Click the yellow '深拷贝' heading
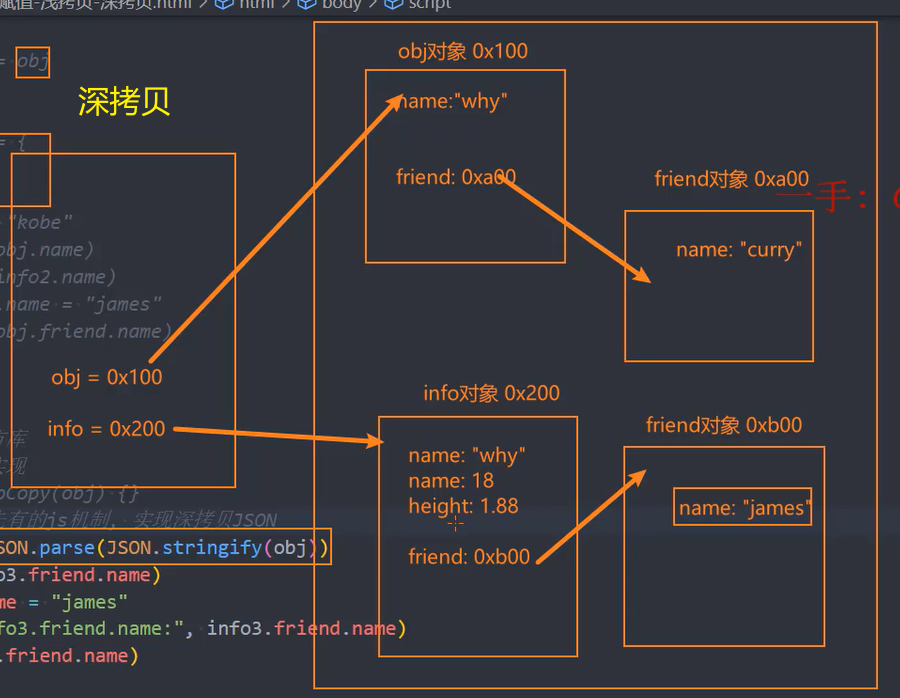Viewport: 900px width, 698px height. [123, 102]
